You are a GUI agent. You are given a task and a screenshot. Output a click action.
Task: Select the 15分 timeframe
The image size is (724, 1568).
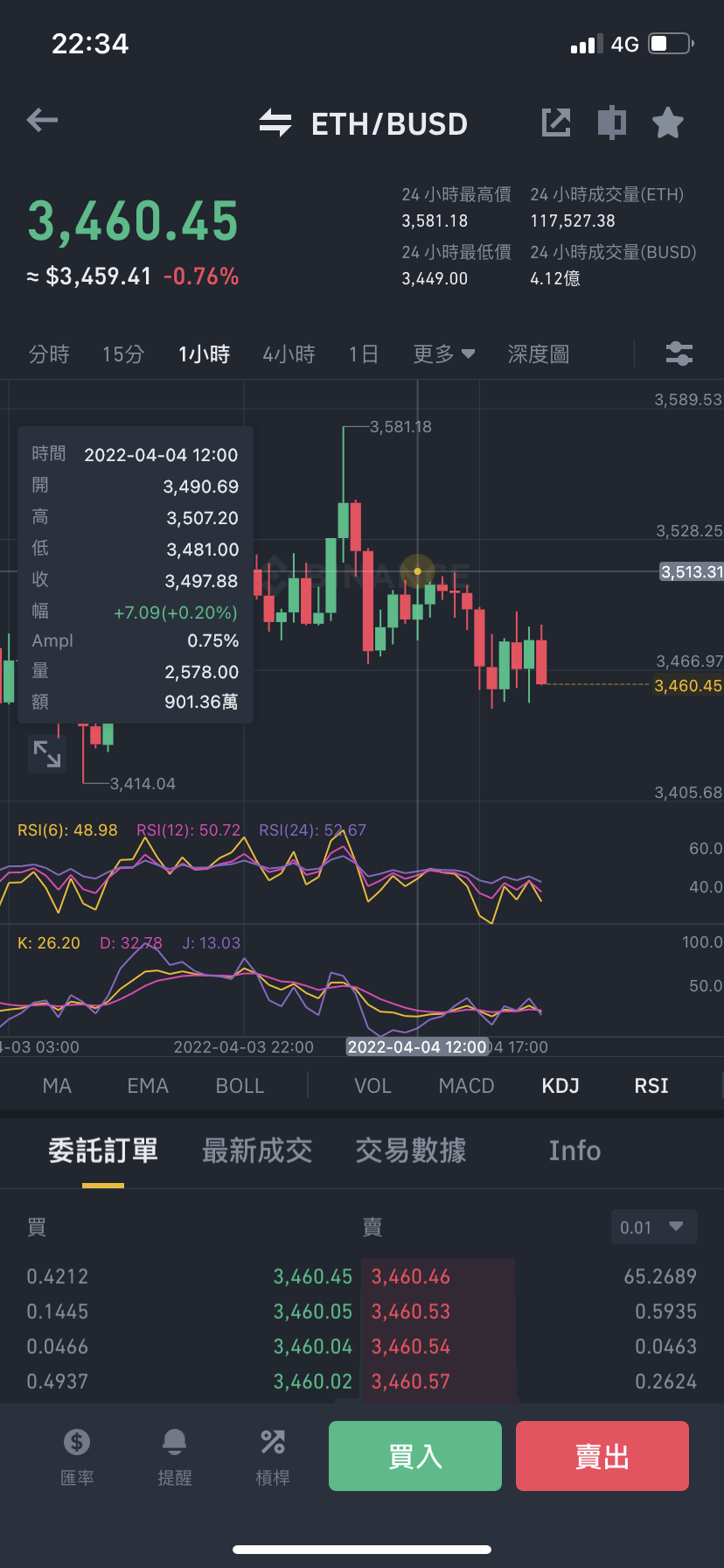point(123,354)
